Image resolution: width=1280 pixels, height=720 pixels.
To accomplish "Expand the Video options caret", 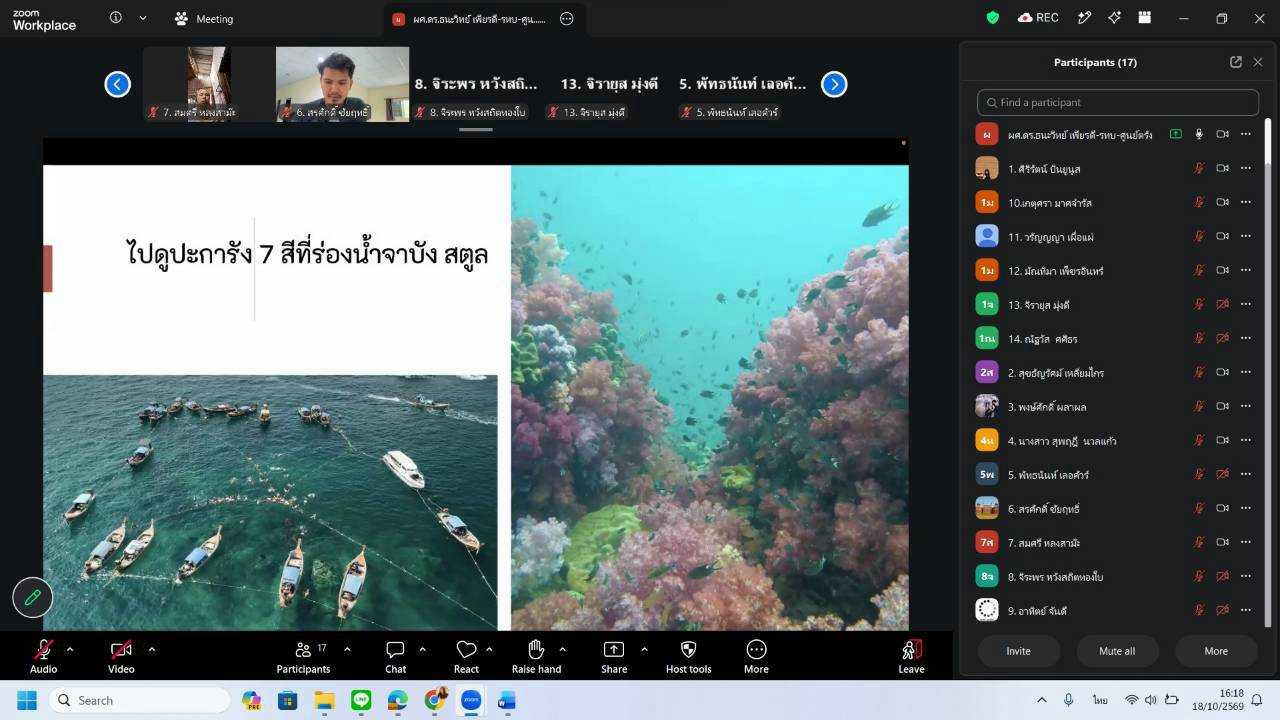I will click(151, 649).
